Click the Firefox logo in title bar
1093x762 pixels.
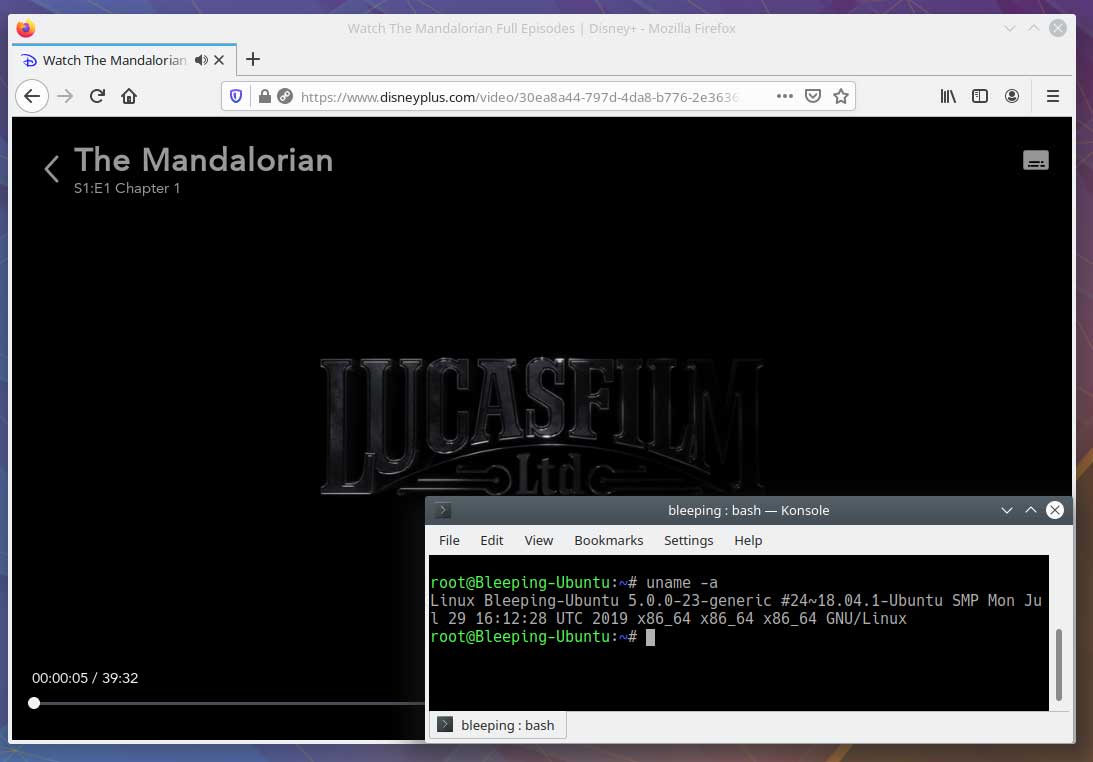tap(26, 29)
